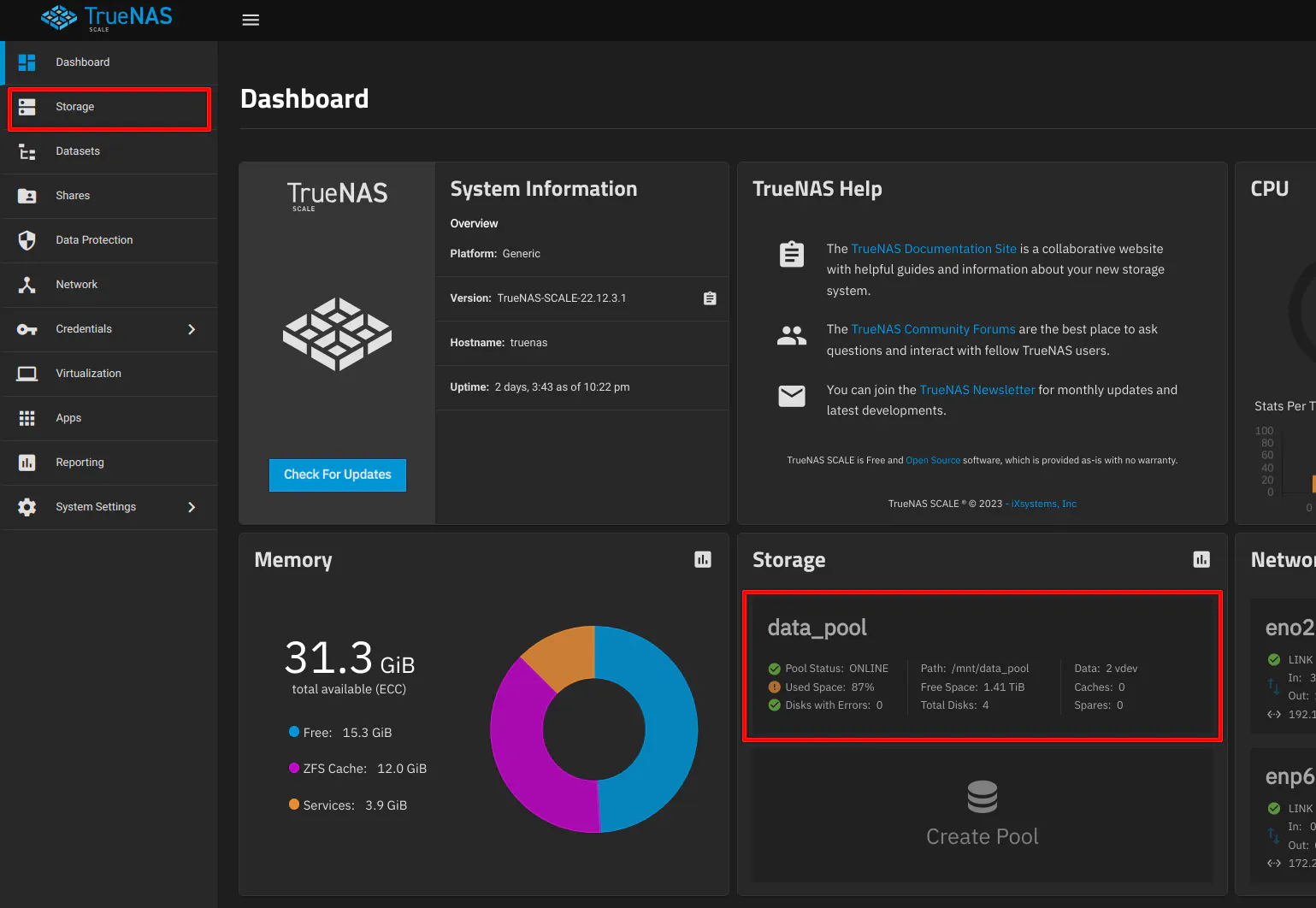Click the eno2 LINK status check icon

(1274, 659)
